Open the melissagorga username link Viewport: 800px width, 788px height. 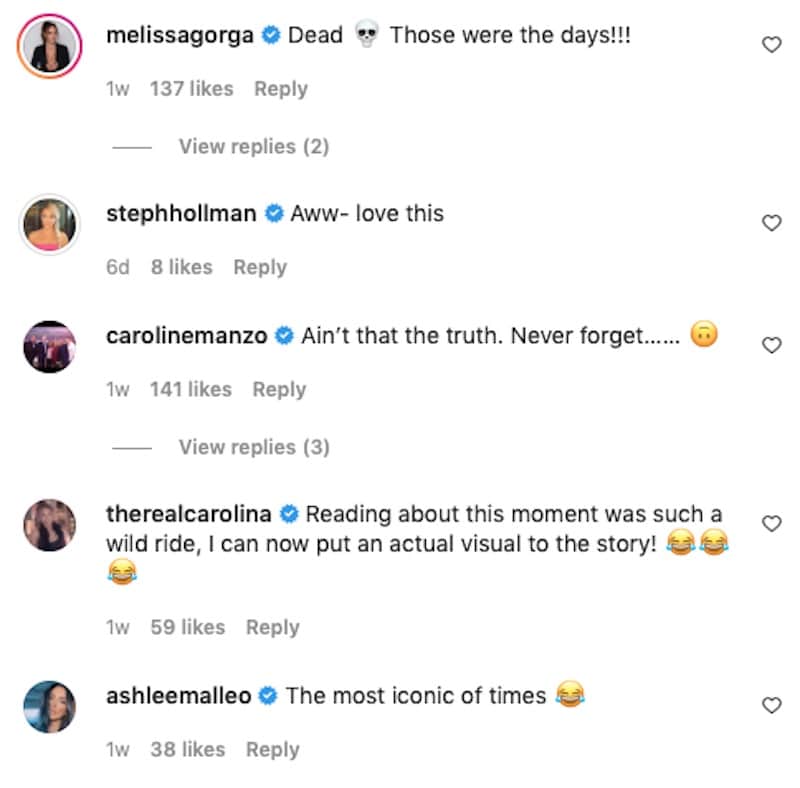(x=180, y=35)
